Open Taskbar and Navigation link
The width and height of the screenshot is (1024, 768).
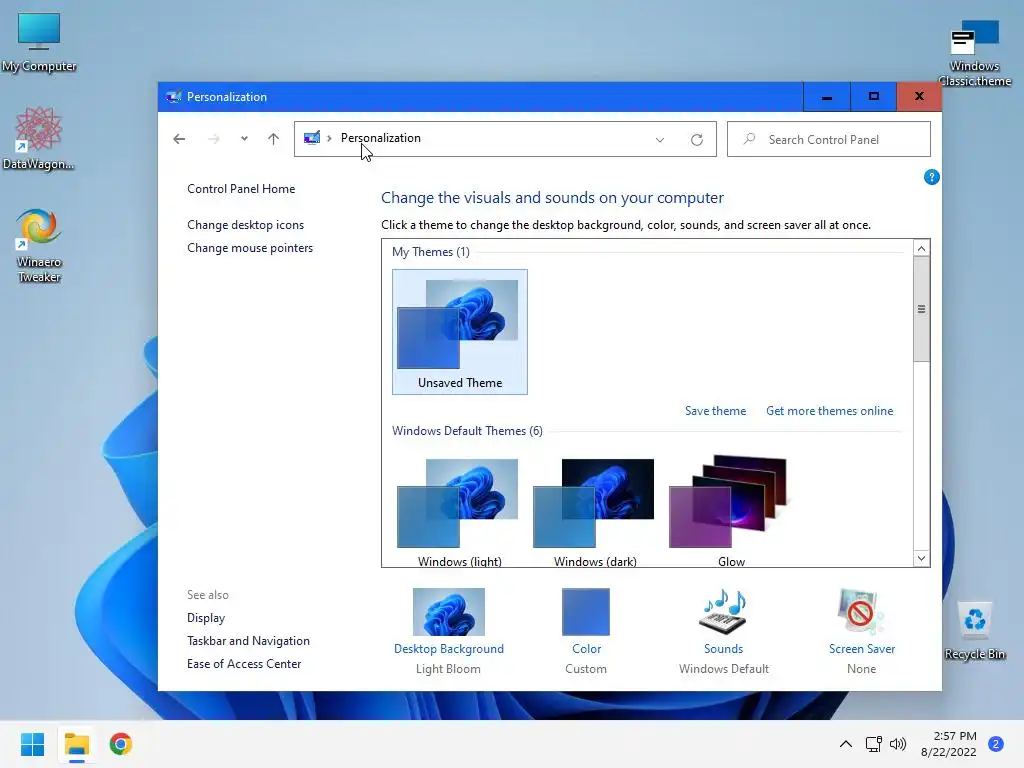(x=248, y=641)
